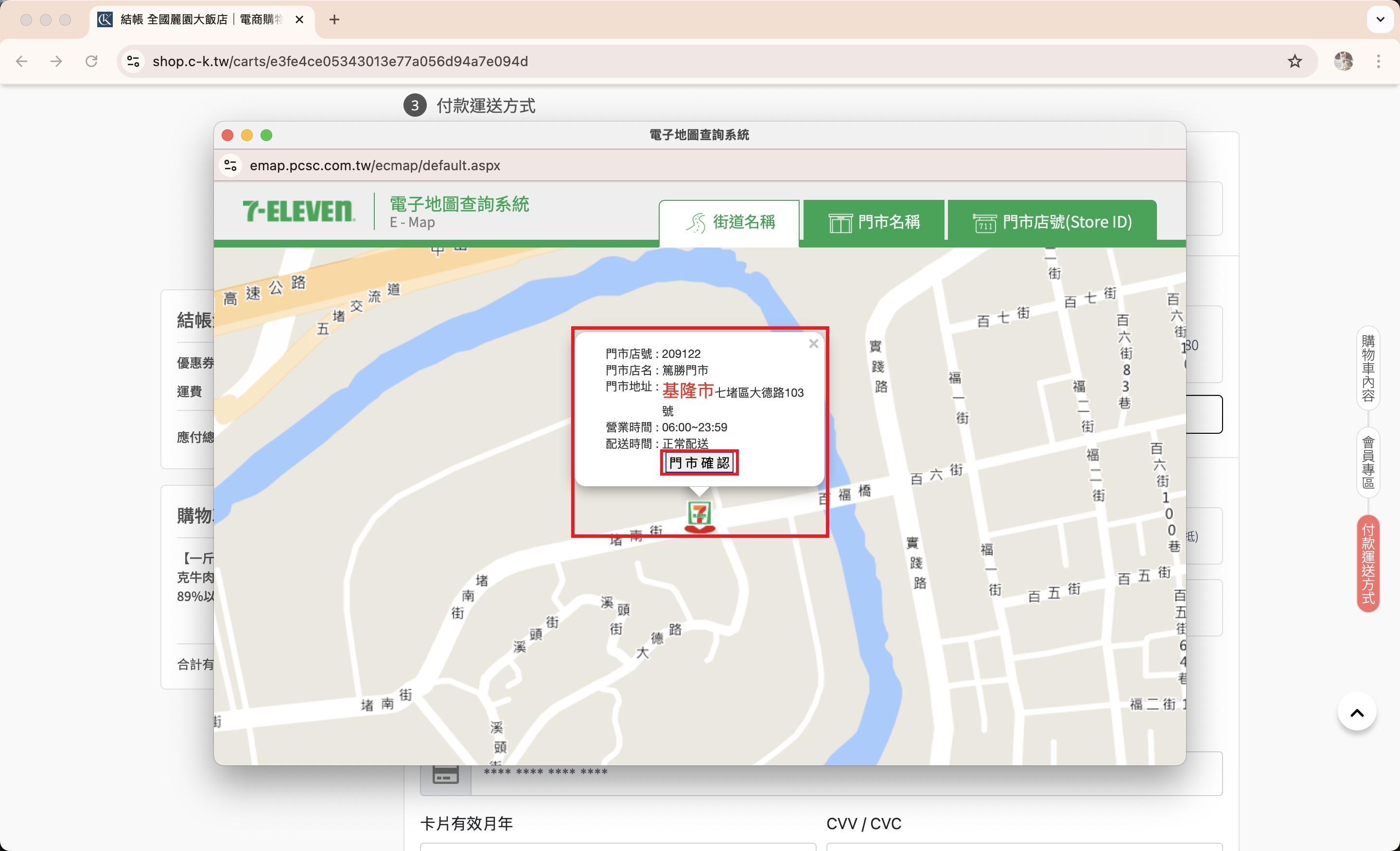Click the credit card number field
Screen dimensions: 1400x851
(847, 773)
